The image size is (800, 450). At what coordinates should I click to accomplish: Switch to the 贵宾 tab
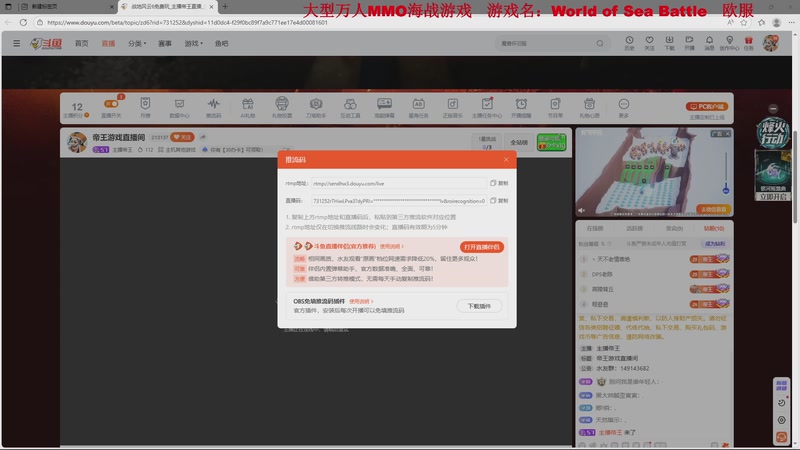(x=674, y=228)
